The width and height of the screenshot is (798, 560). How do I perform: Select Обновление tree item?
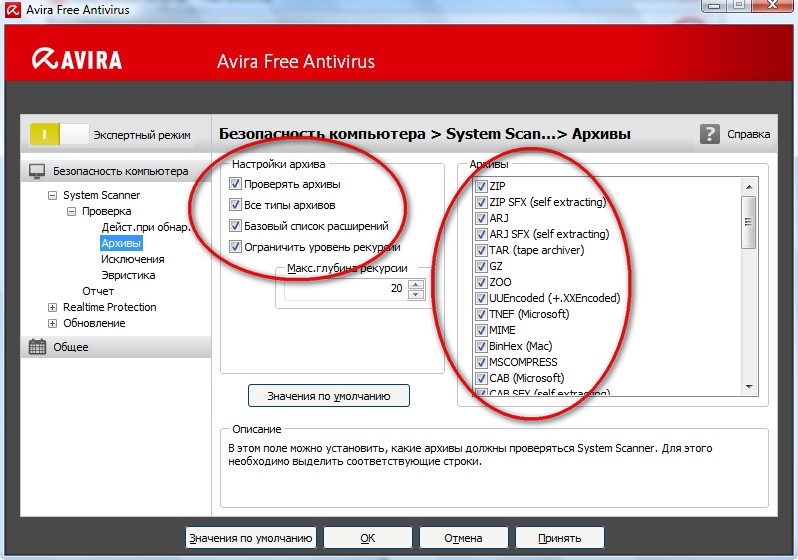[94, 323]
